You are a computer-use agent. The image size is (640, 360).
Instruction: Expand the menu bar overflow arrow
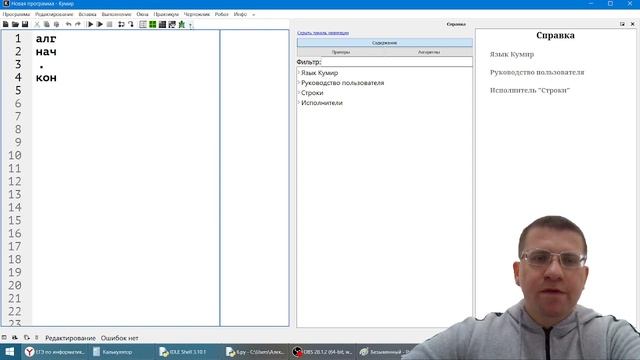click(253, 15)
